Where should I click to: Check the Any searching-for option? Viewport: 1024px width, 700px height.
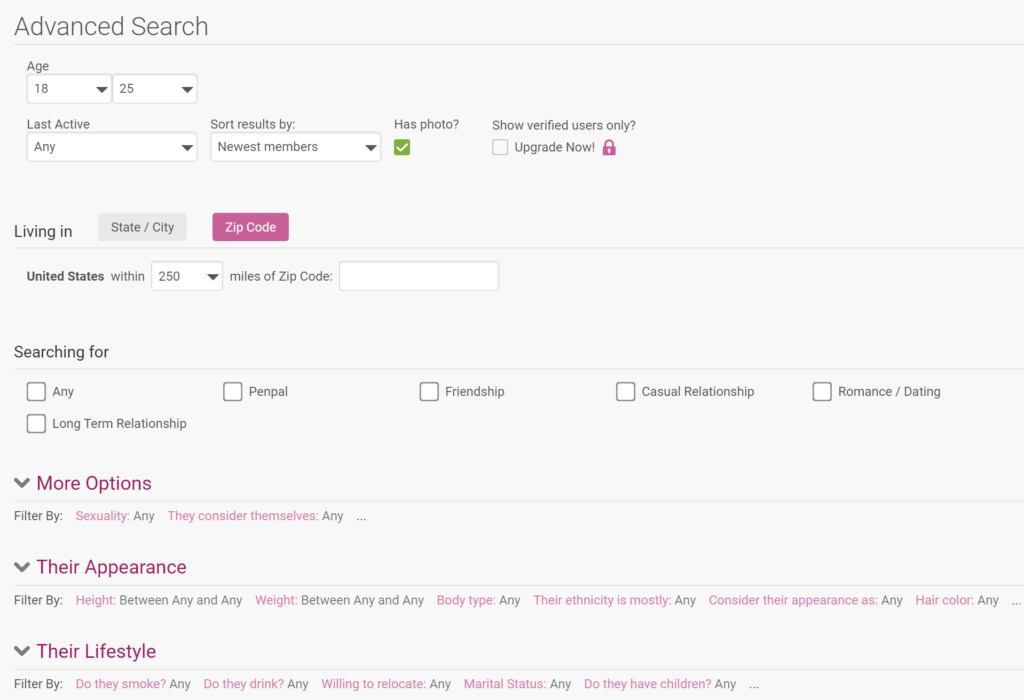37,392
